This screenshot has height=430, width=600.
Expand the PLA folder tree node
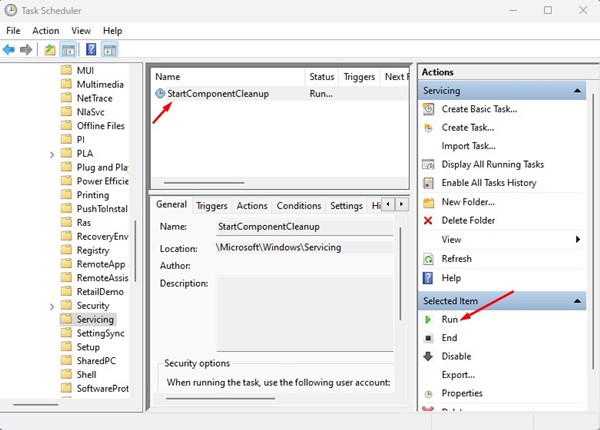pos(52,155)
